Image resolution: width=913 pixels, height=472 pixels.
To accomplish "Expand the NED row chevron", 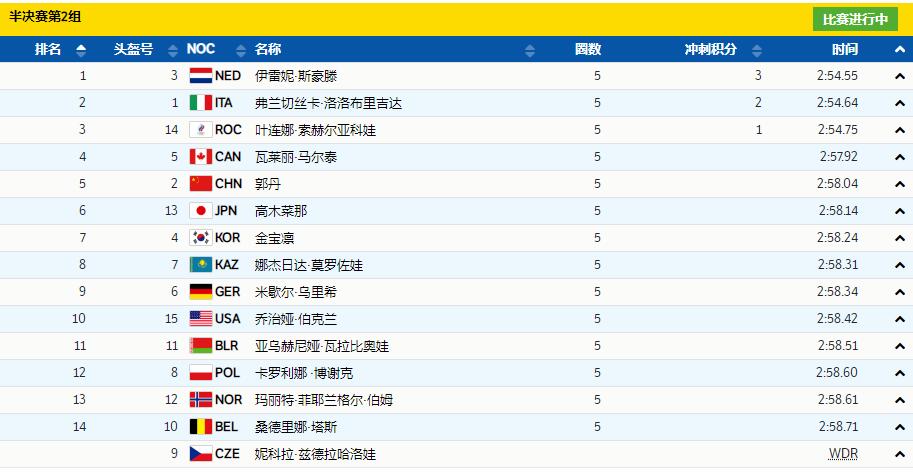I will click(900, 76).
